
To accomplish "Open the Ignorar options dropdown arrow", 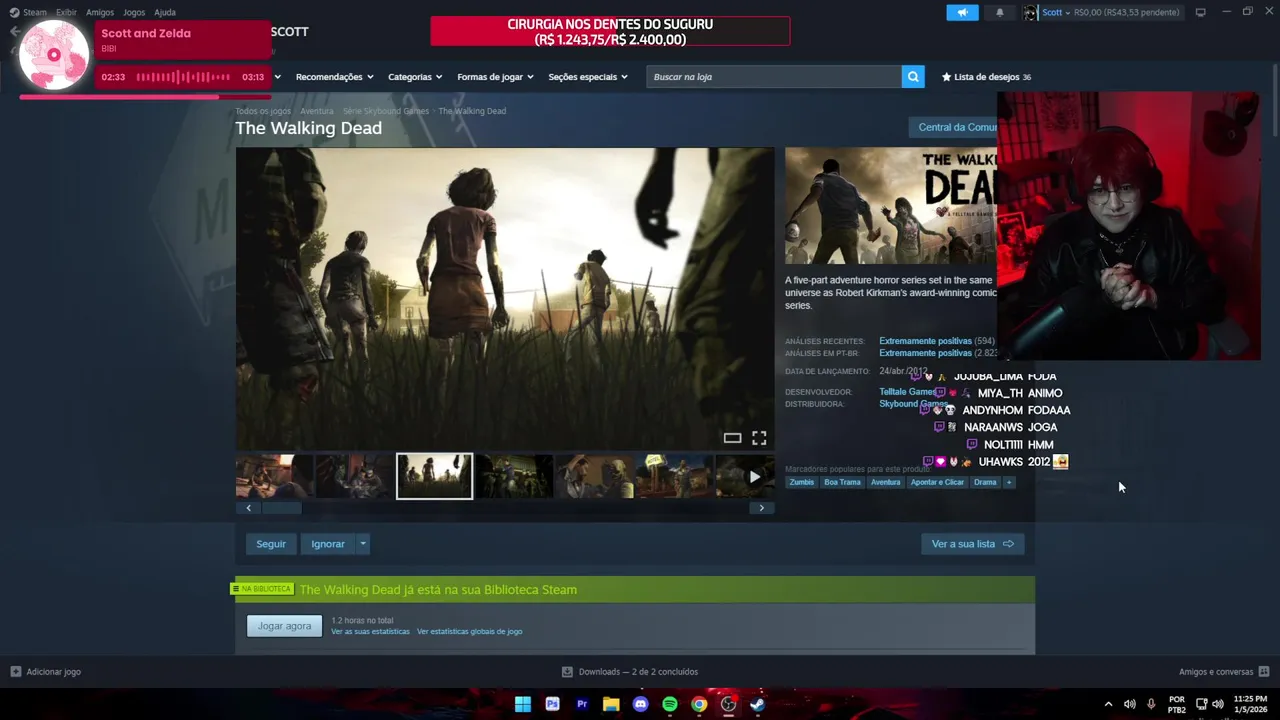I will pyautogui.click(x=363, y=544).
